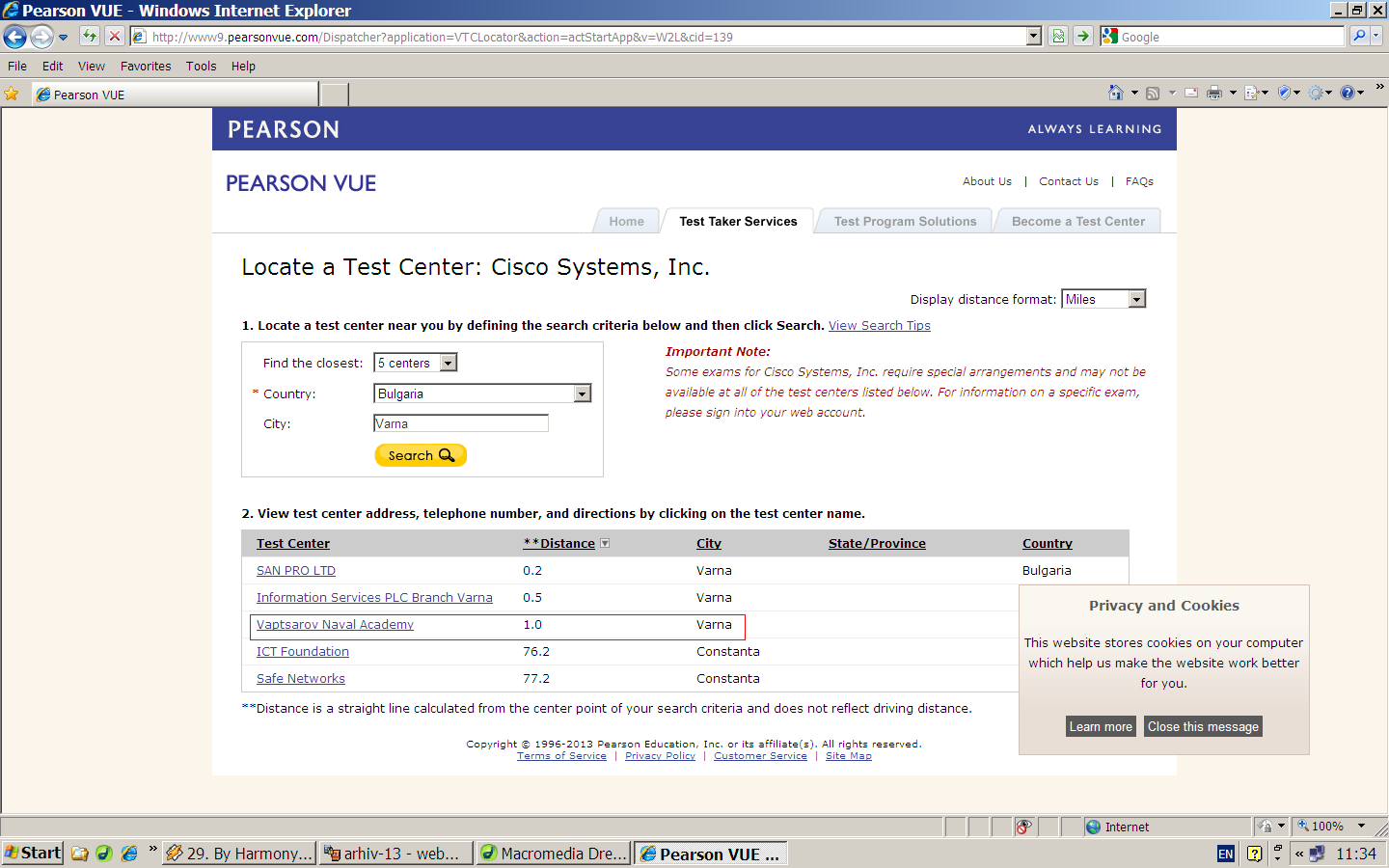This screenshot has height=868, width=1389.
Task: Refresh the page using the green arrows icon
Action: pyautogui.click(x=90, y=37)
